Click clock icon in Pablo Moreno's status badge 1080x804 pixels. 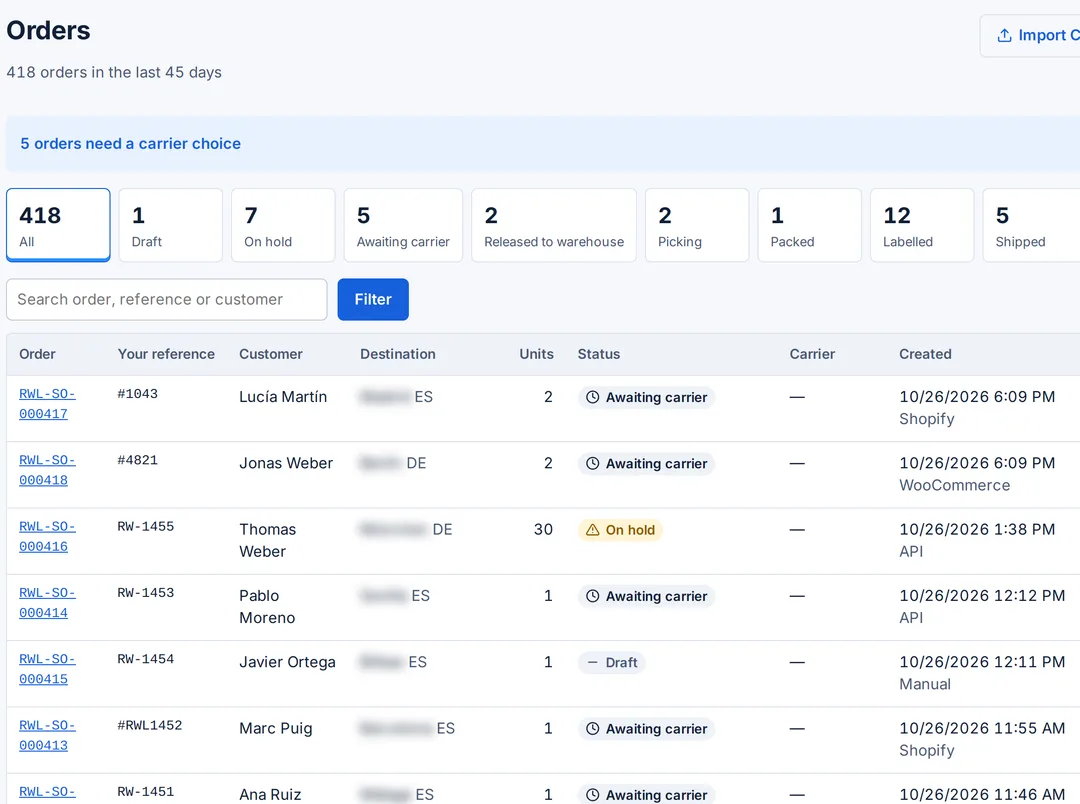tap(592, 596)
